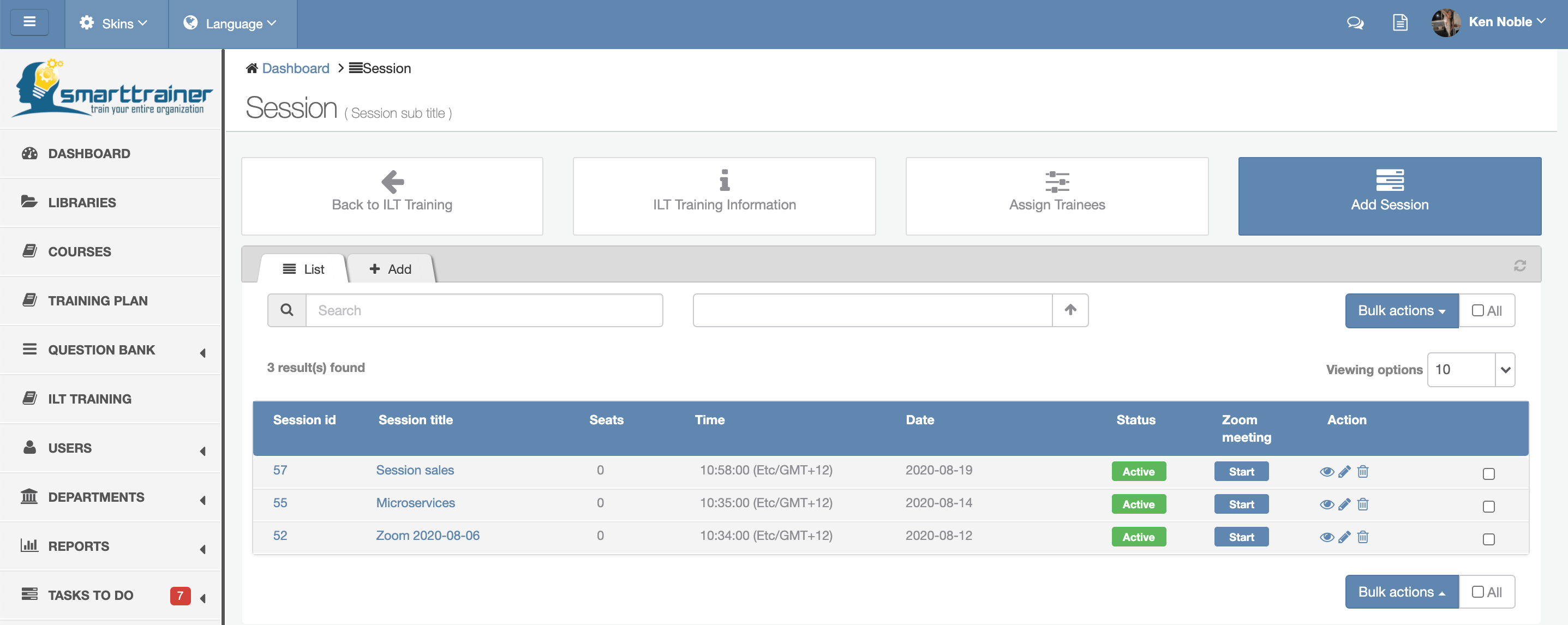Open the chat messages icon
Viewport: 1568px width, 625px height.
coord(1355,23)
